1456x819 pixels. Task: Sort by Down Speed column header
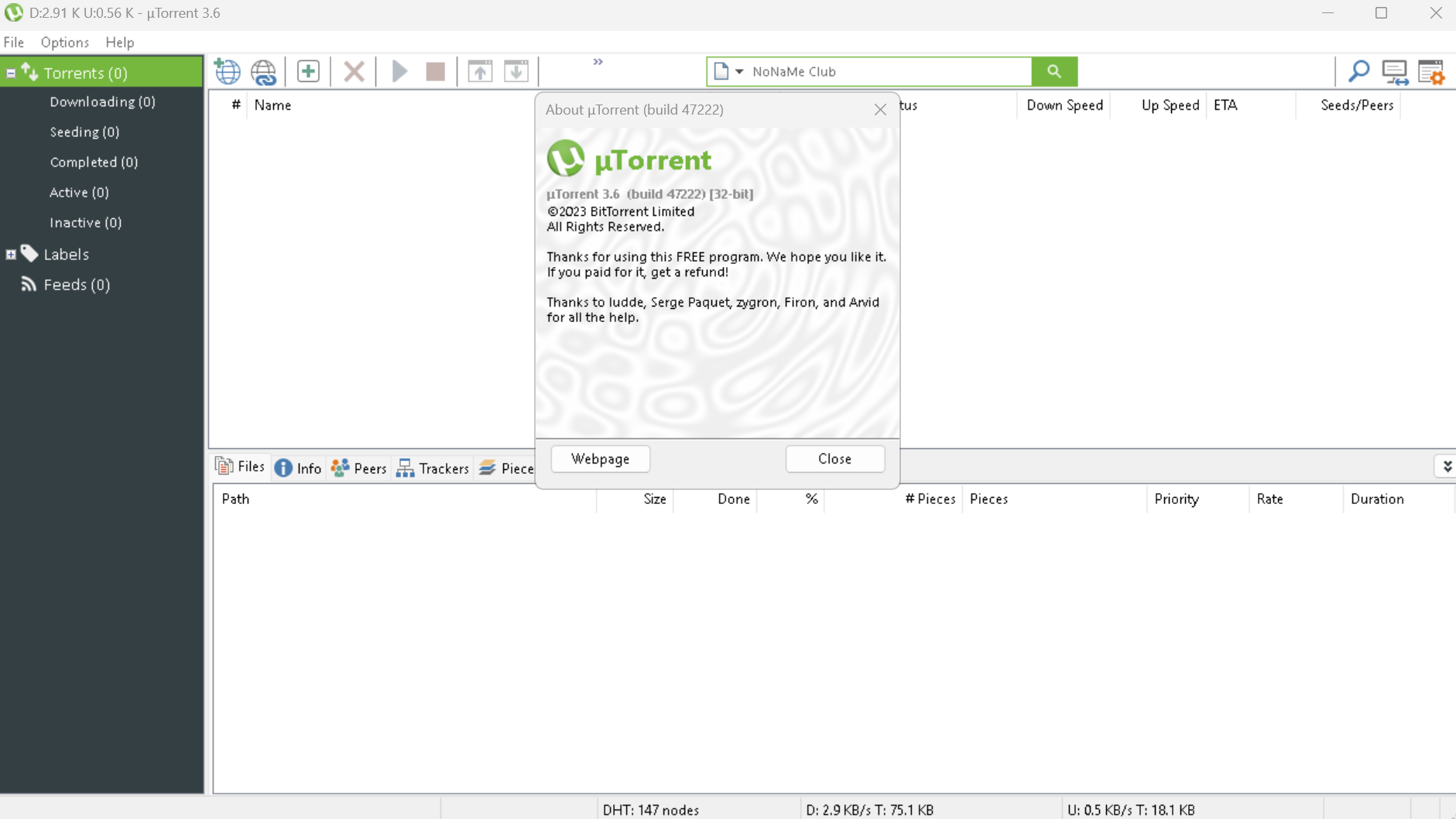point(1064,105)
